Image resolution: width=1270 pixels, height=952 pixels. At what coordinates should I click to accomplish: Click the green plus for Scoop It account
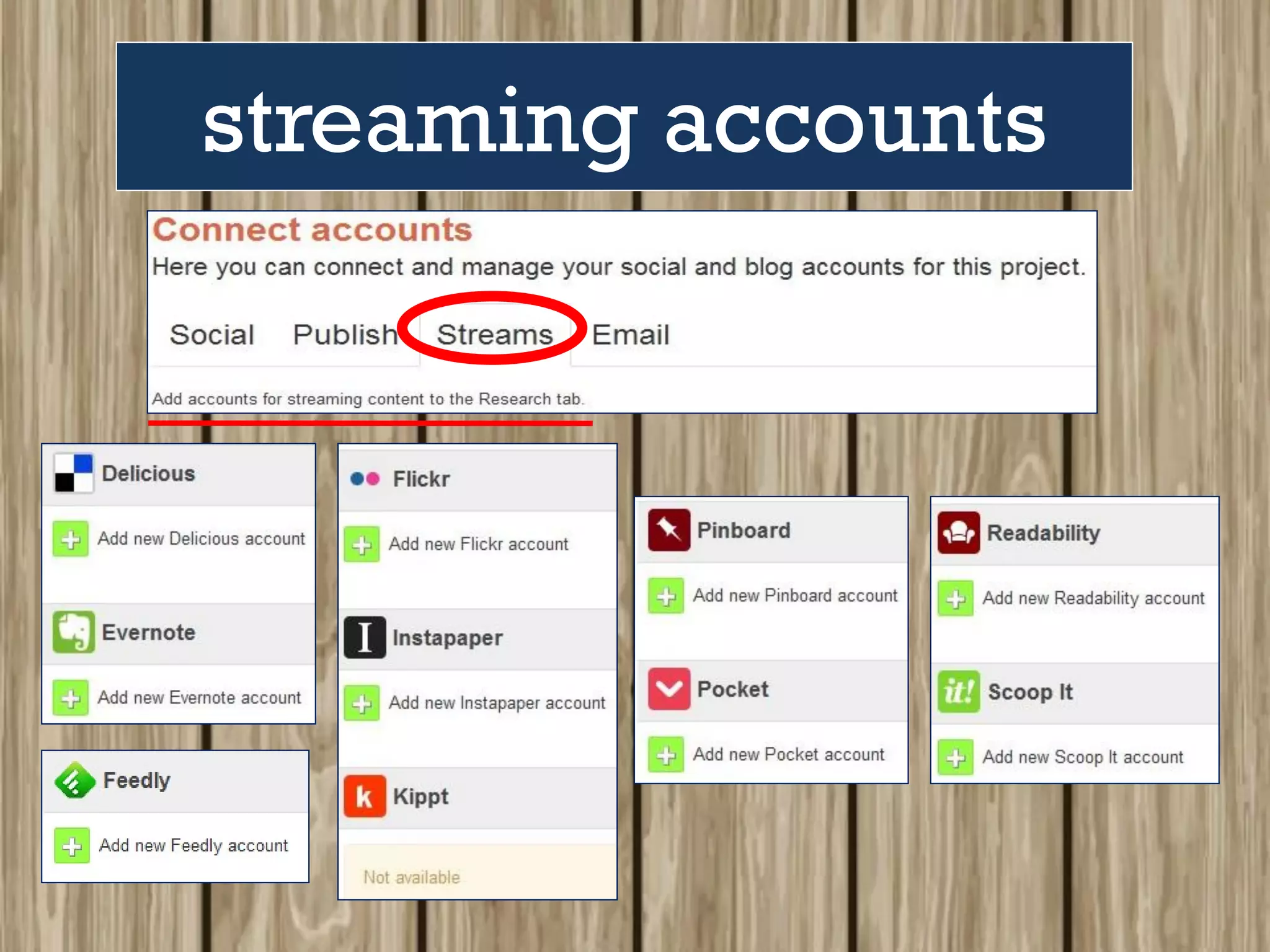coord(956,757)
